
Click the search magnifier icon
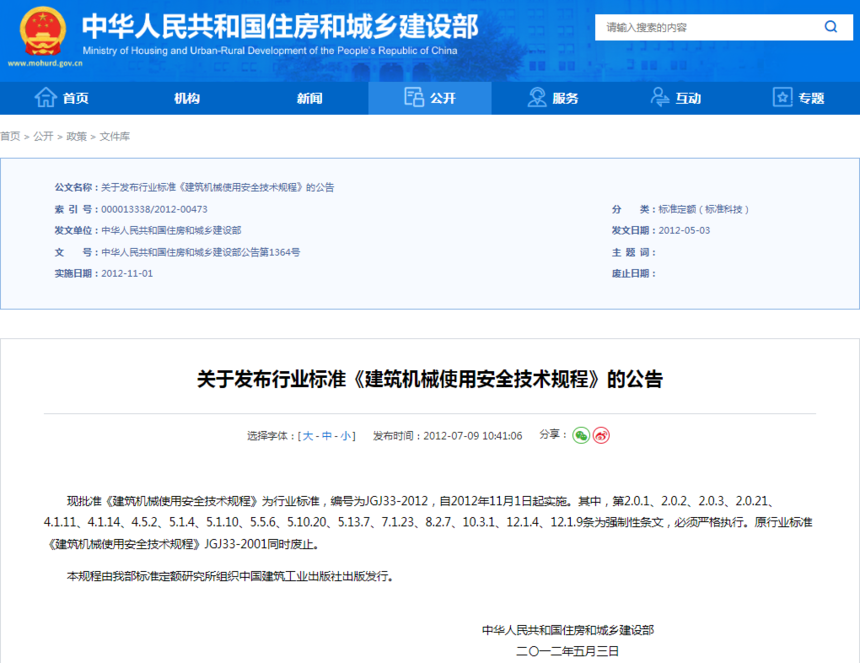[x=831, y=27]
